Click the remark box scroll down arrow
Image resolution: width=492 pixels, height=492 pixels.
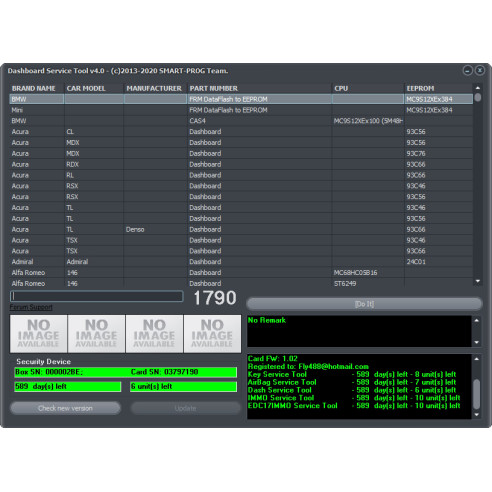point(477,342)
